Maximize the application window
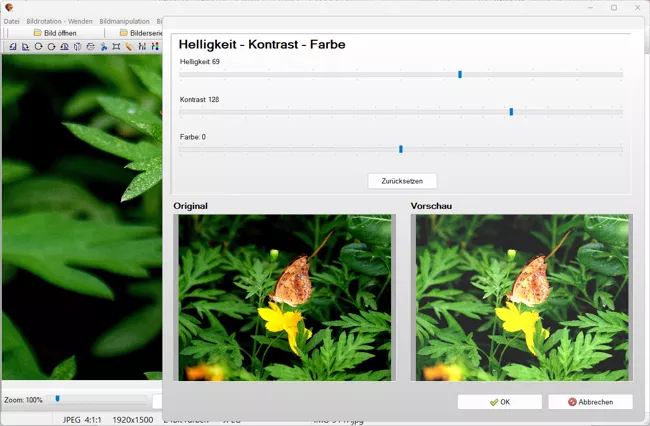 (x=614, y=7)
